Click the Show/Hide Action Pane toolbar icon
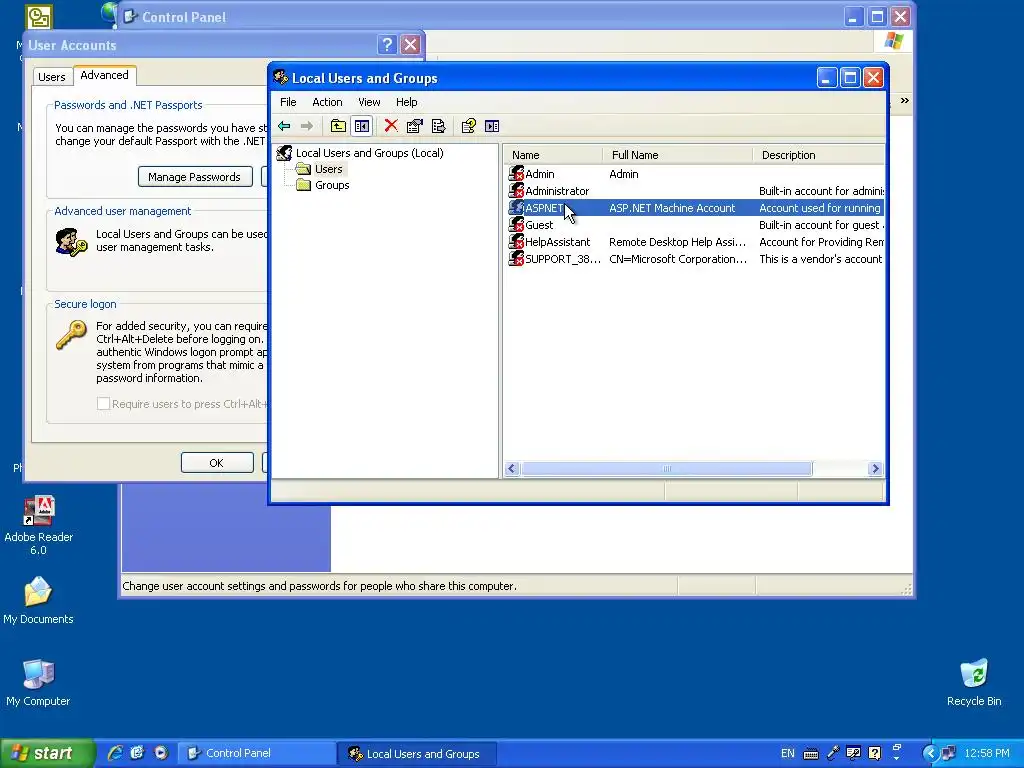1024x768 pixels. pos(492,126)
